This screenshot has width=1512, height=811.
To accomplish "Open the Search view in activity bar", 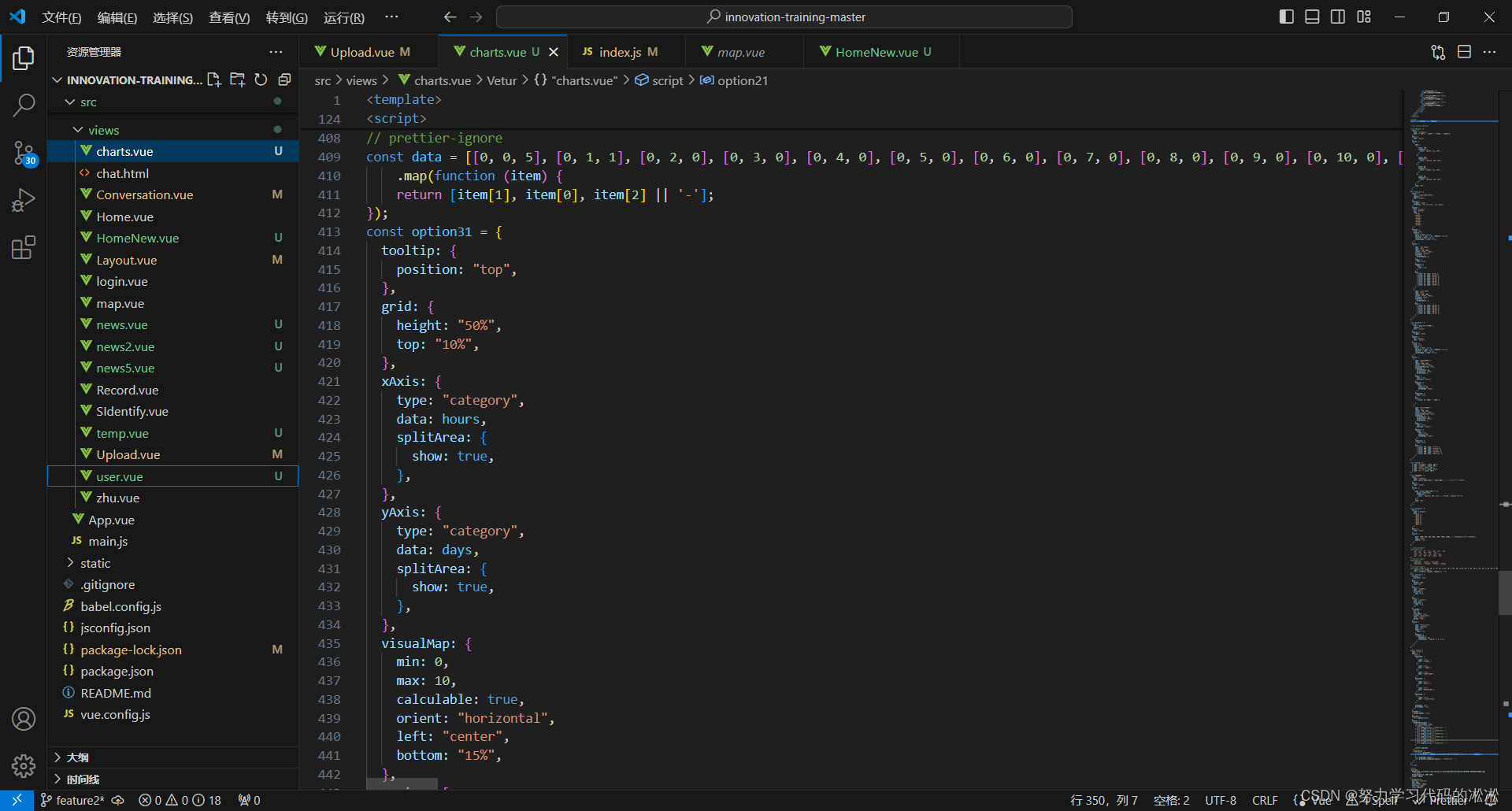I will (x=24, y=105).
